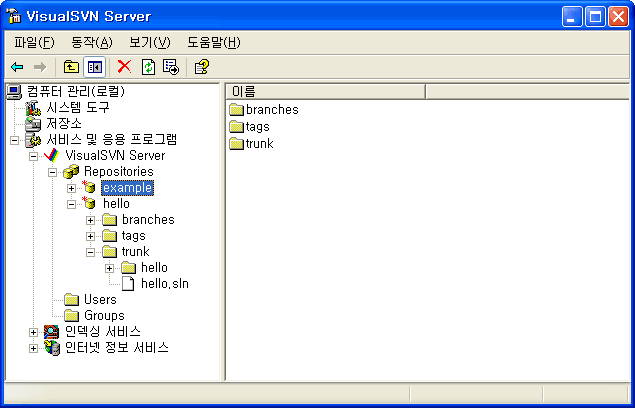The image size is (635, 408).
Task: Click the Export list toolbar icon
Action: point(171,67)
